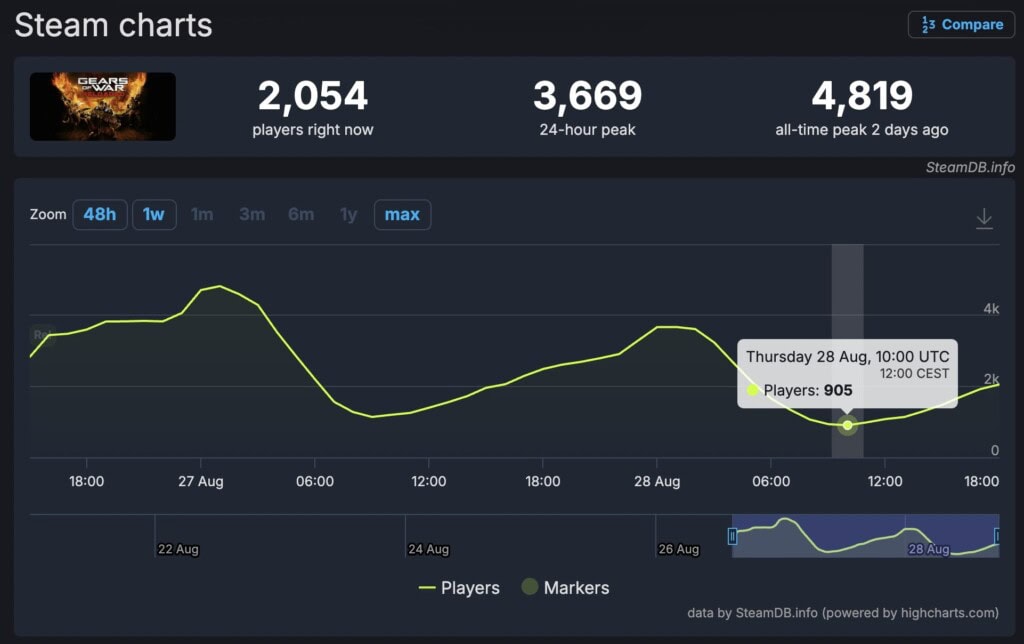Click the 4,819 all-time peak stat
1024x644 pixels.
tap(862, 107)
